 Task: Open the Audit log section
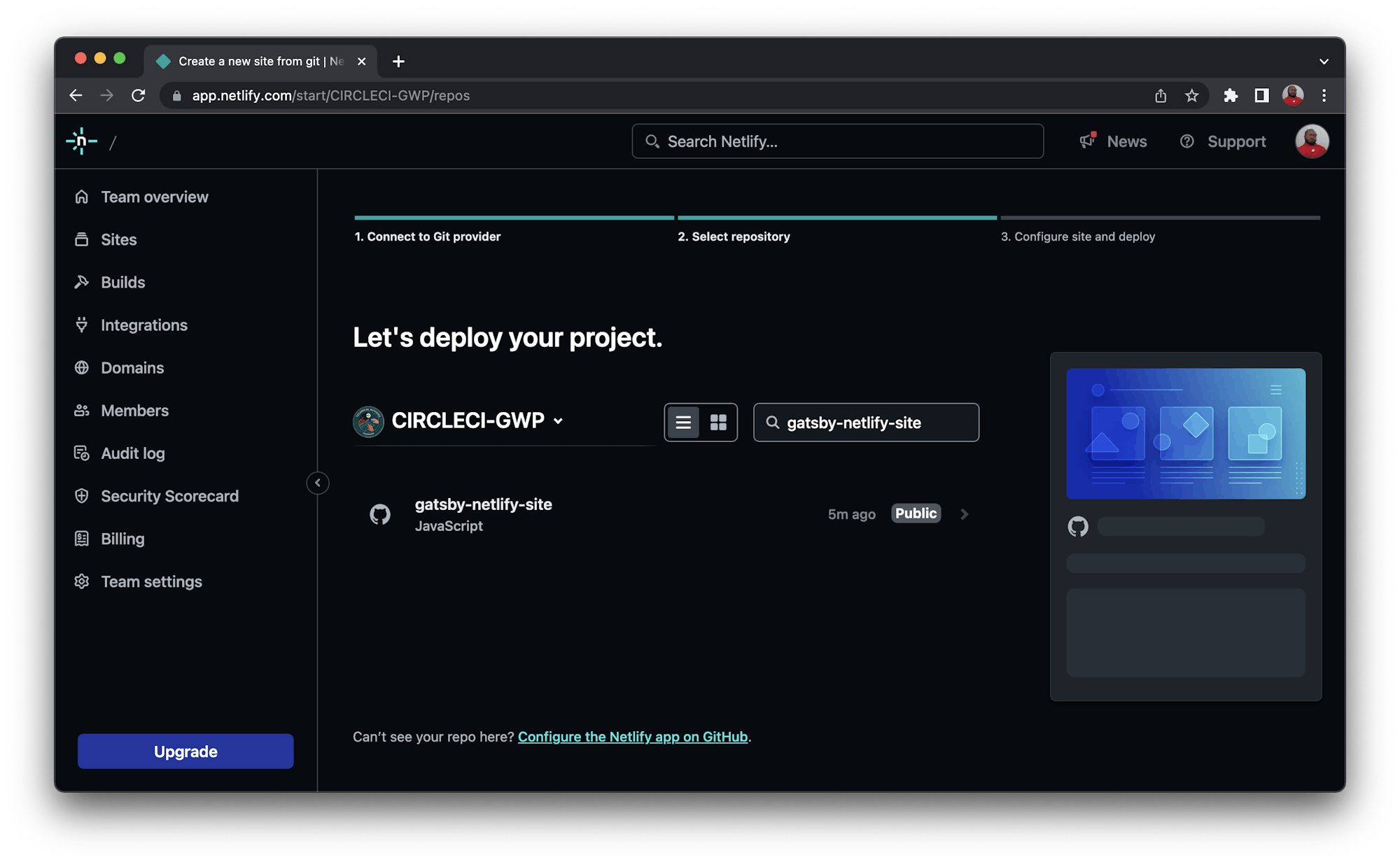click(x=132, y=453)
